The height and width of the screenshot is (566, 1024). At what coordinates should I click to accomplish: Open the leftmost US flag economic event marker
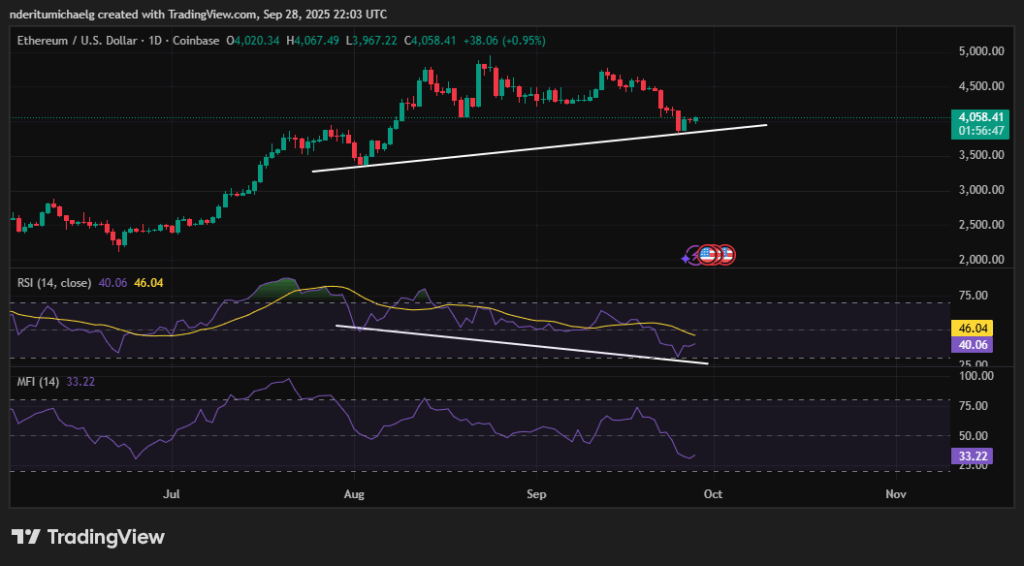[707, 255]
